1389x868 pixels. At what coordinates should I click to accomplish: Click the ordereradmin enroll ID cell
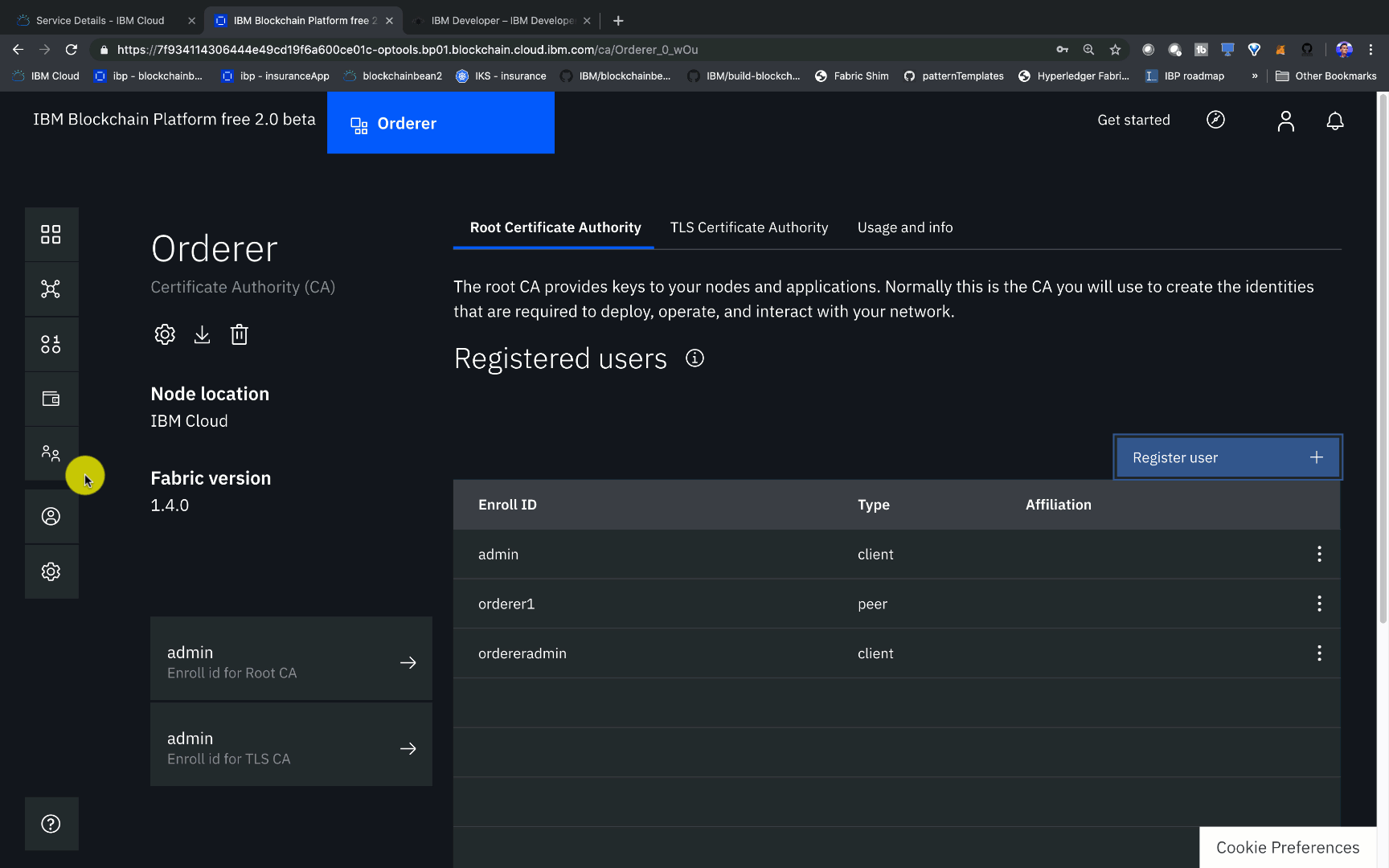point(522,653)
